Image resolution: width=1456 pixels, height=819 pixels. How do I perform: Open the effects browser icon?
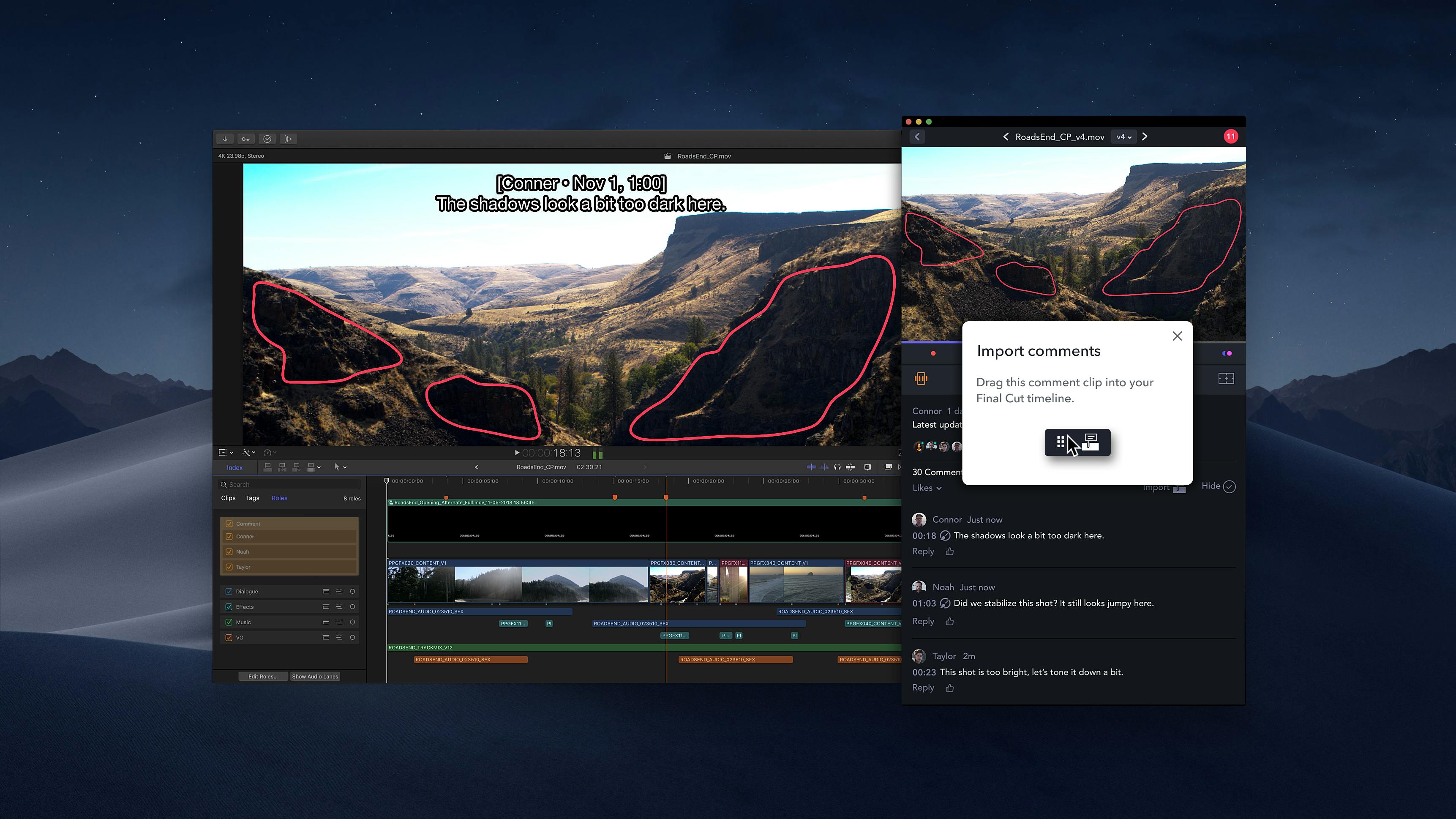click(888, 467)
